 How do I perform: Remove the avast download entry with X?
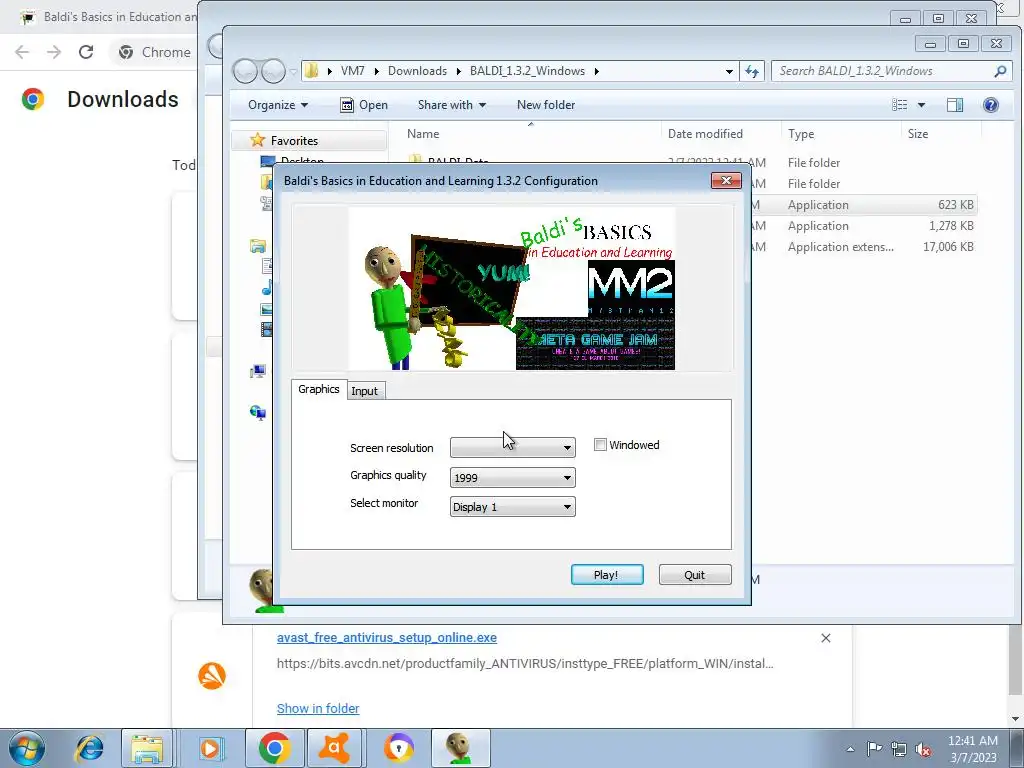[x=825, y=638]
